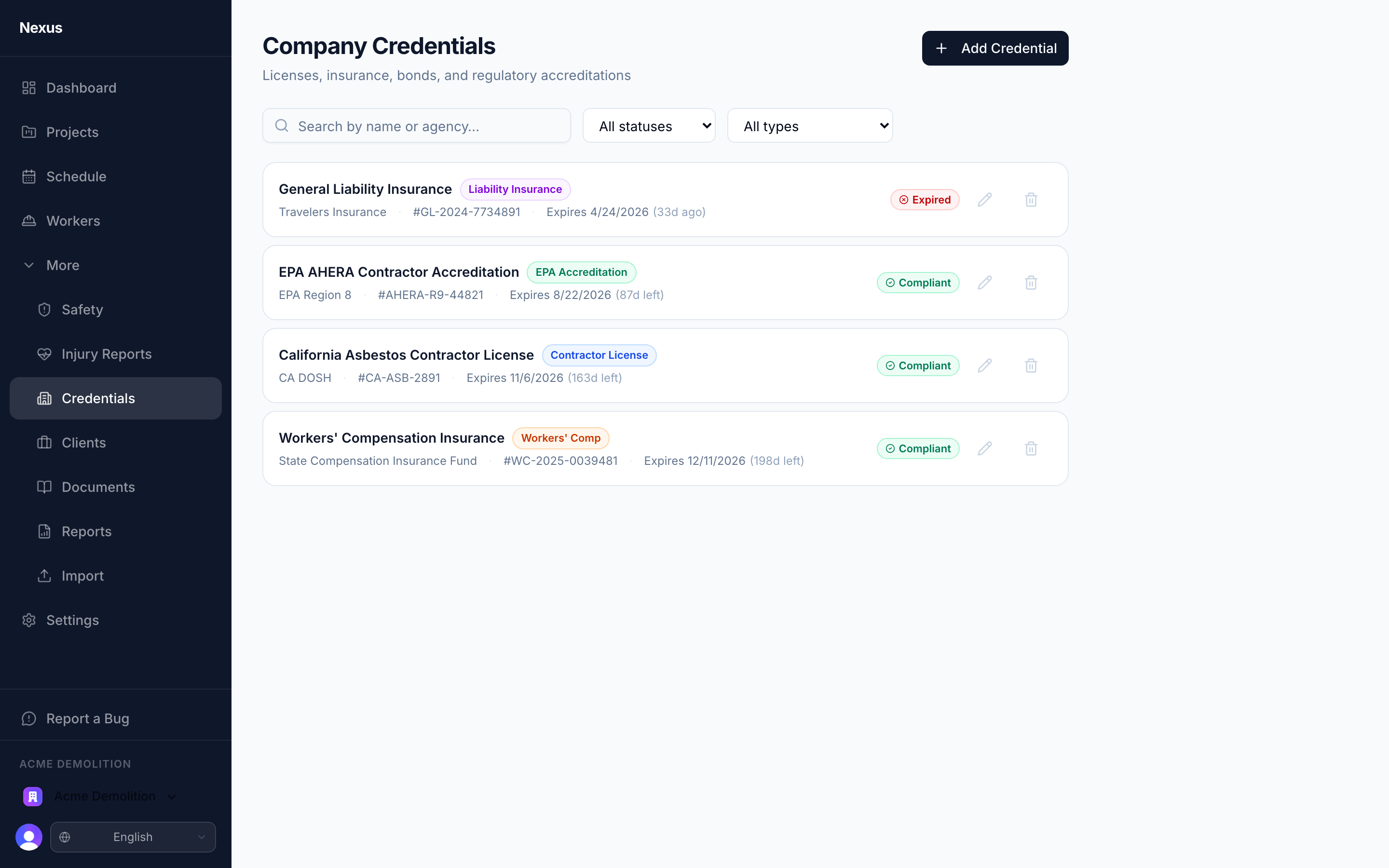Click the Workers' Compensation Insurance title
This screenshot has width=1389, height=868.
tap(392, 438)
